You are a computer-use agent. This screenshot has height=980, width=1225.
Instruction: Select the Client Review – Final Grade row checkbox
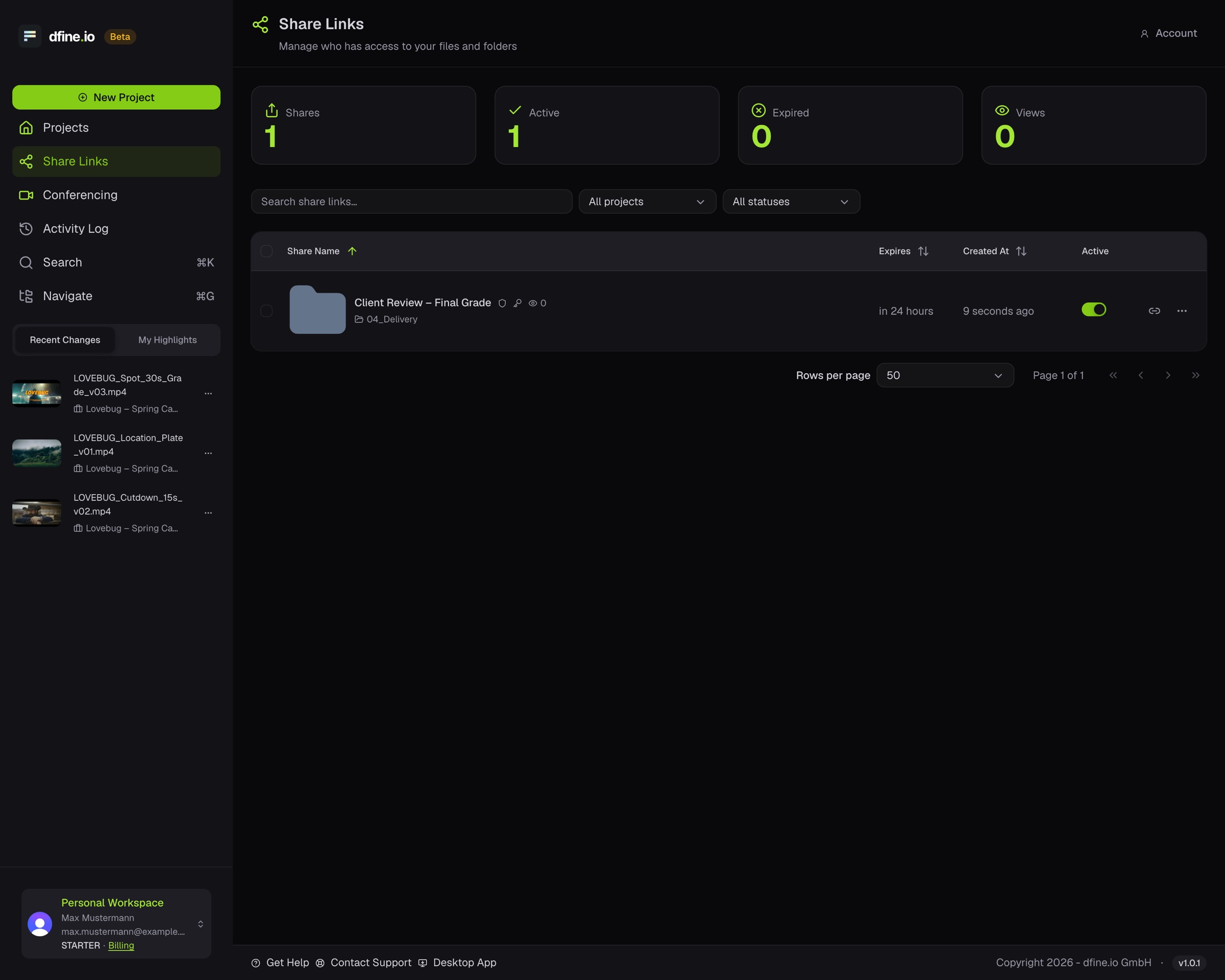pos(266,311)
